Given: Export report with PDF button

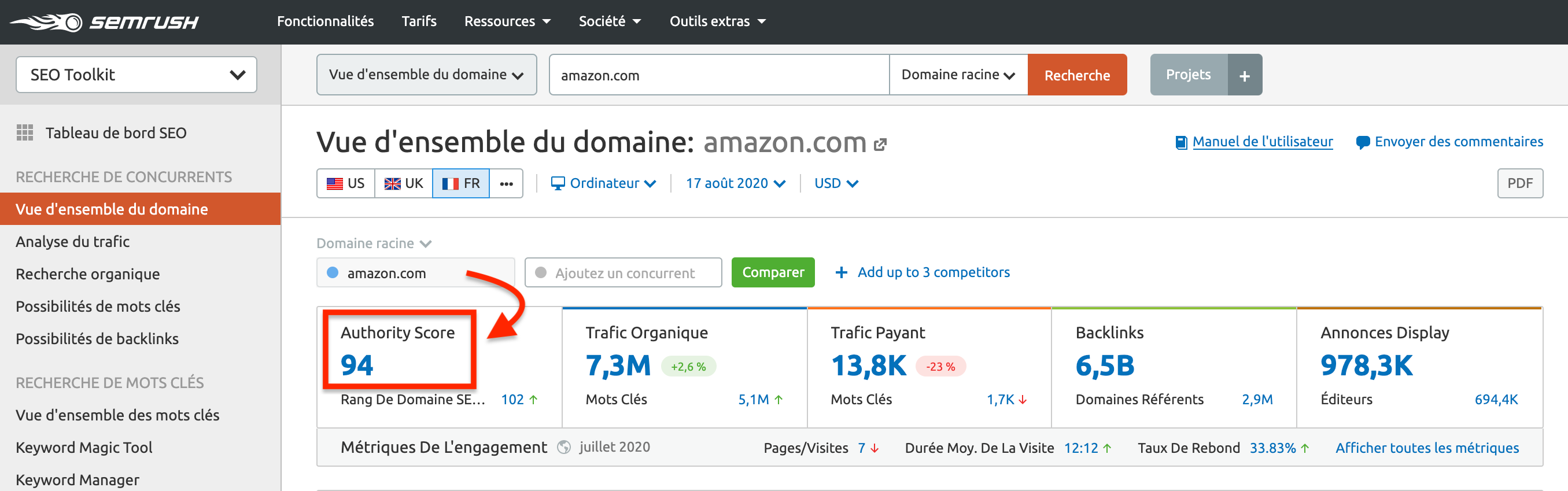Looking at the screenshot, I should [x=1520, y=183].
